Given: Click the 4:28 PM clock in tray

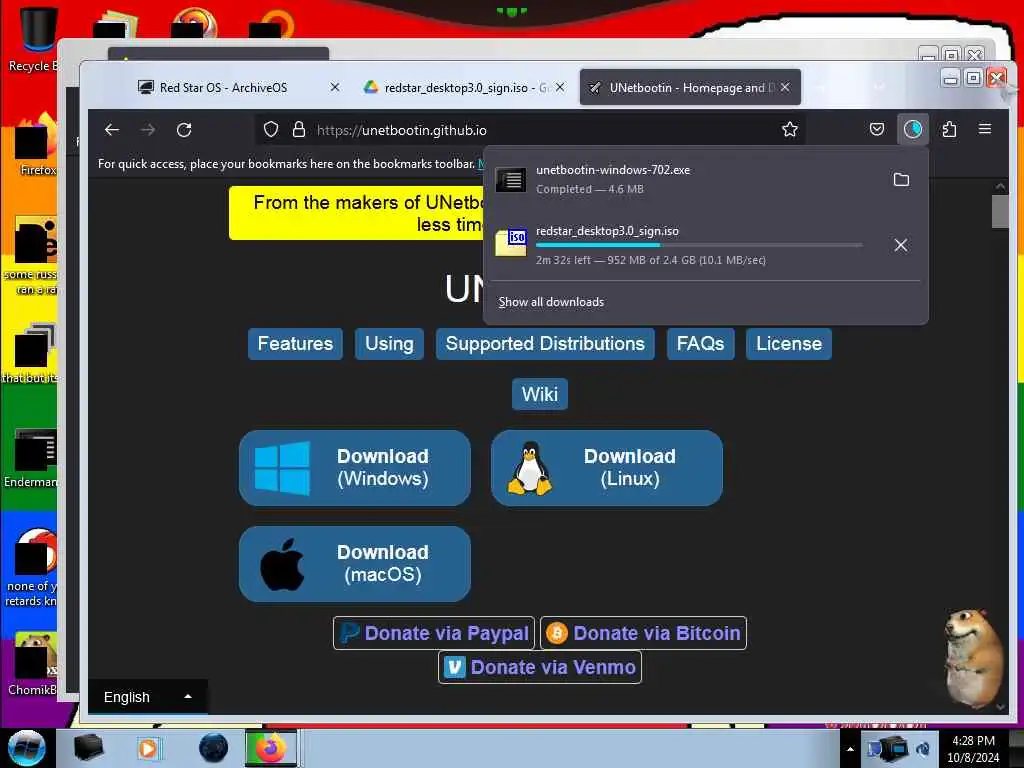Looking at the screenshot, I should point(973,749).
